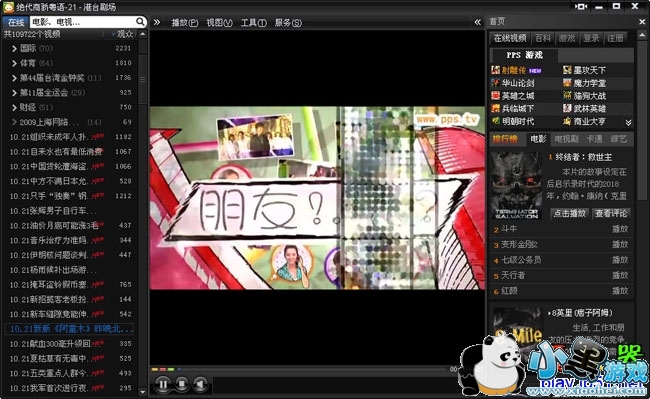Viewport: 650px width, 399px height.
Task: Expand more PPS games with double-down chevron
Action: [628, 122]
